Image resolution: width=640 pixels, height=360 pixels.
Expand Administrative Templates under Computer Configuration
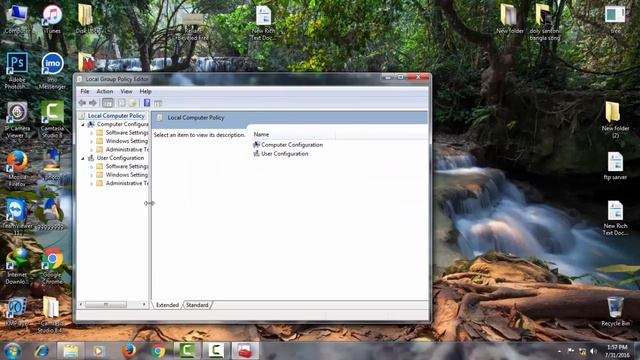[x=91, y=150]
